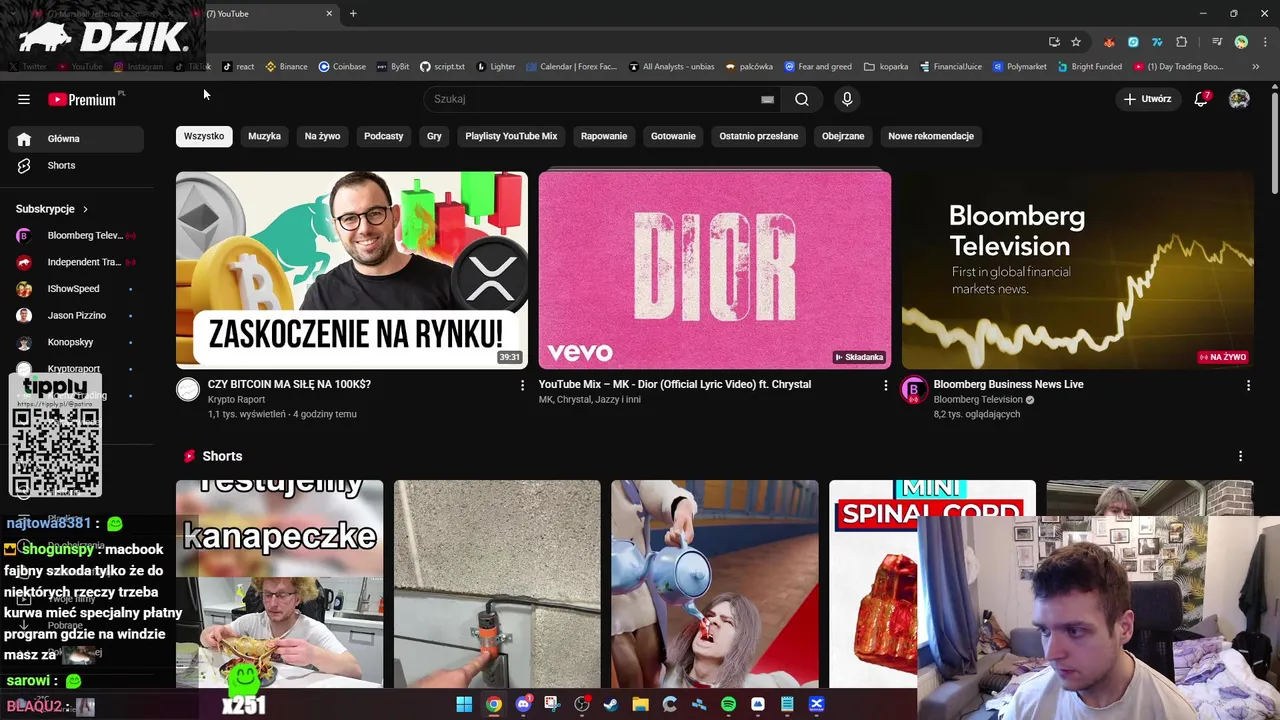Click the search magnifier button
The height and width of the screenshot is (720, 1280).
pos(802,99)
